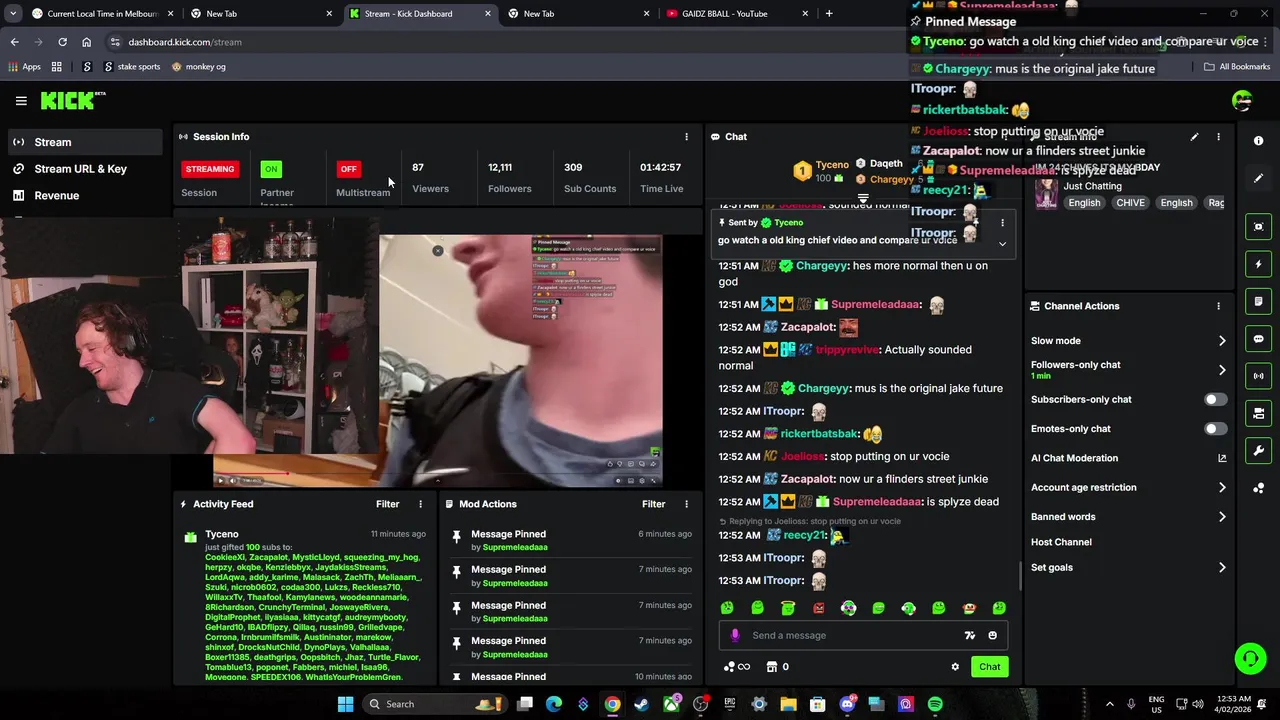Open the profile avatar menu

(x=1242, y=100)
